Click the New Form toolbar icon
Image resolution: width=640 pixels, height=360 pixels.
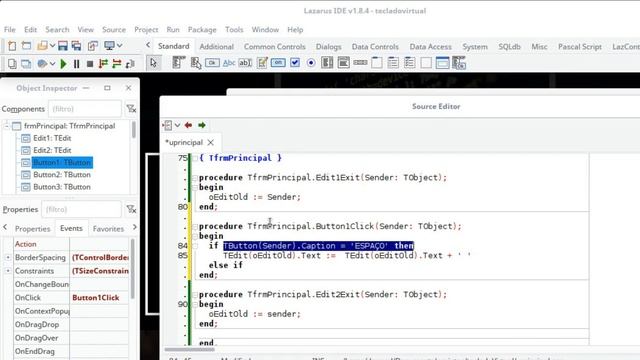(26, 46)
